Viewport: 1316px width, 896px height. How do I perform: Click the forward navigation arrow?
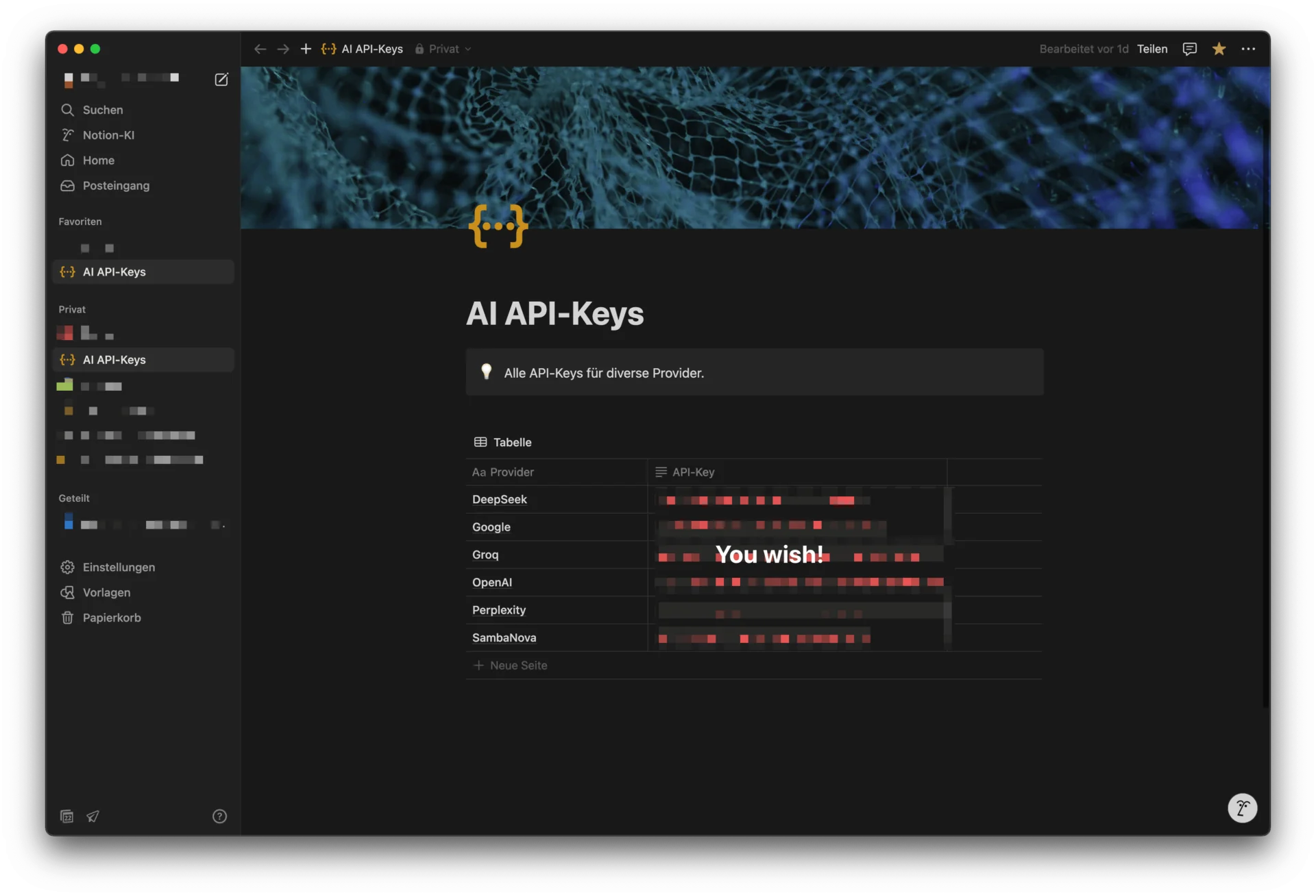point(283,49)
